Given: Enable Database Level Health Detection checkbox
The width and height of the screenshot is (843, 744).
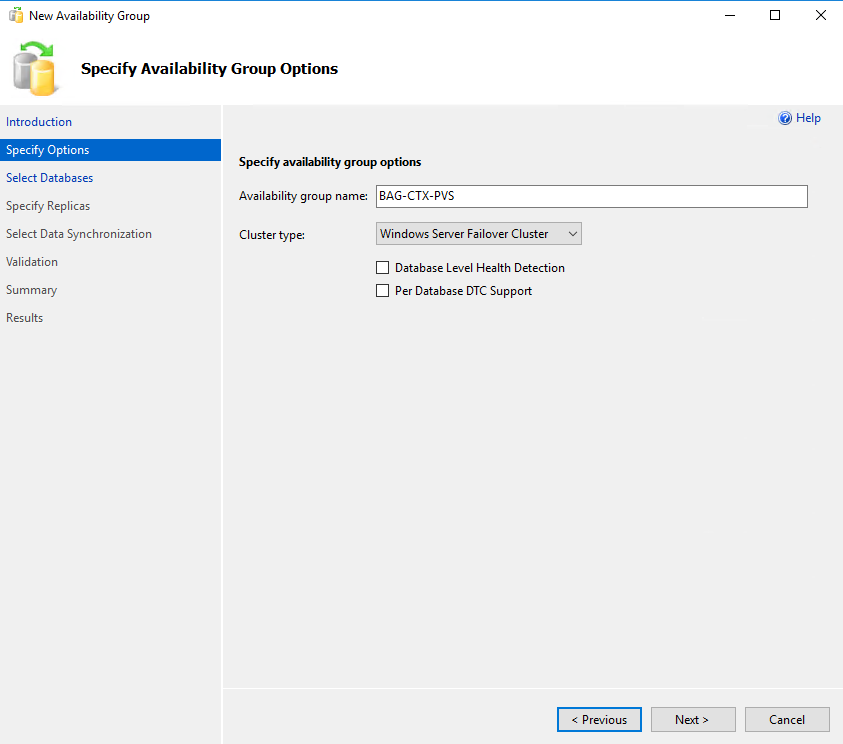Looking at the screenshot, I should coord(382,268).
